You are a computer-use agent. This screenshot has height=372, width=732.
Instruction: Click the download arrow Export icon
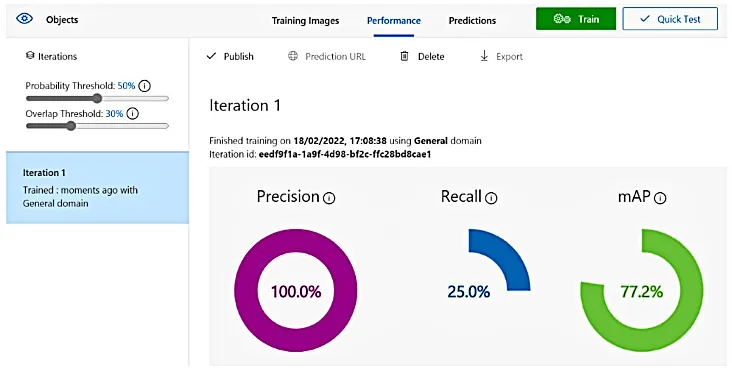click(484, 56)
